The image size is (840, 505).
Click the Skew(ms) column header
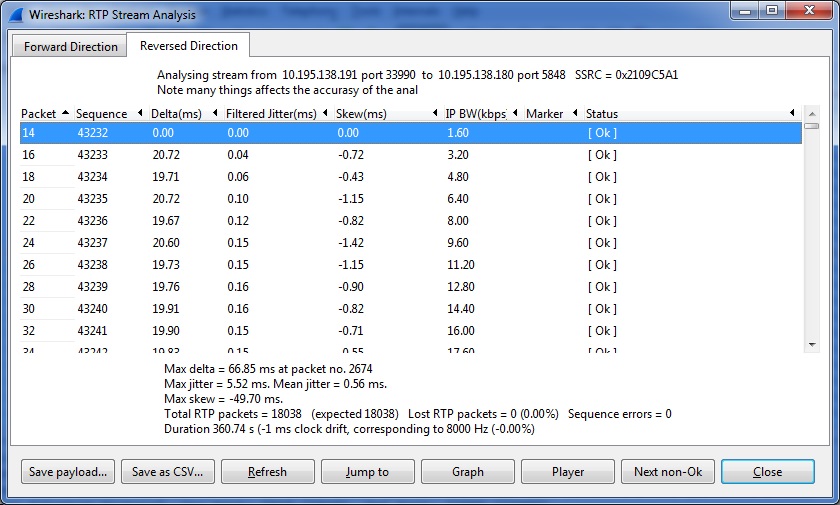361,114
